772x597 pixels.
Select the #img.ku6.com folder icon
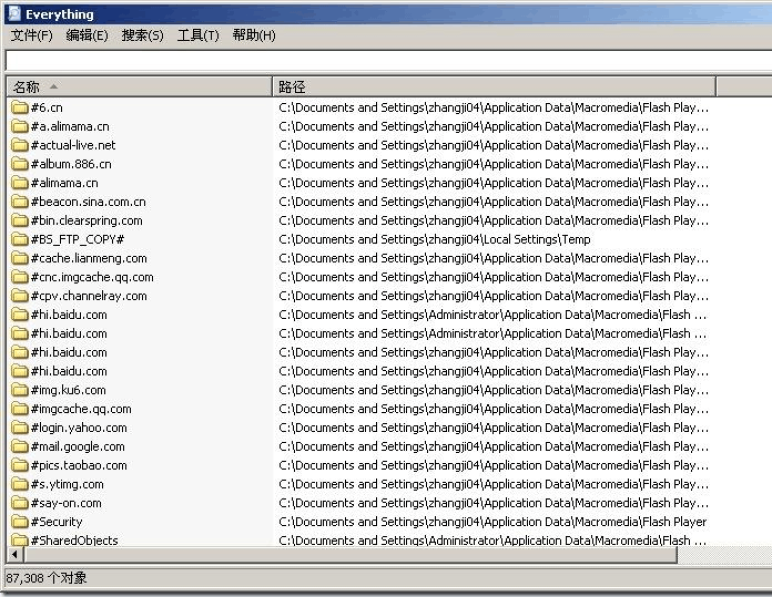click(x=20, y=390)
